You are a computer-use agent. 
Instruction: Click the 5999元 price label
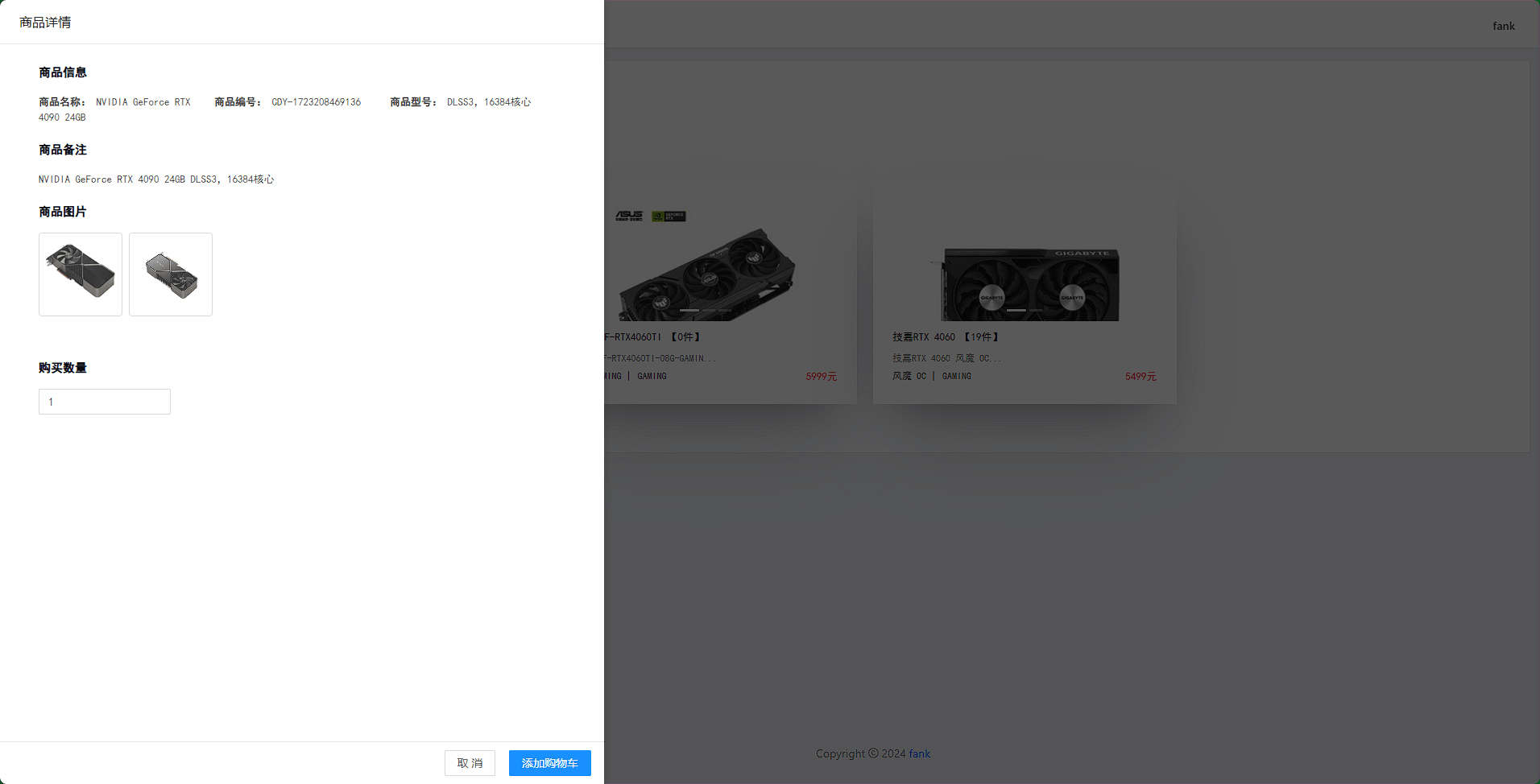pyautogui.click(x=822, y=376)
